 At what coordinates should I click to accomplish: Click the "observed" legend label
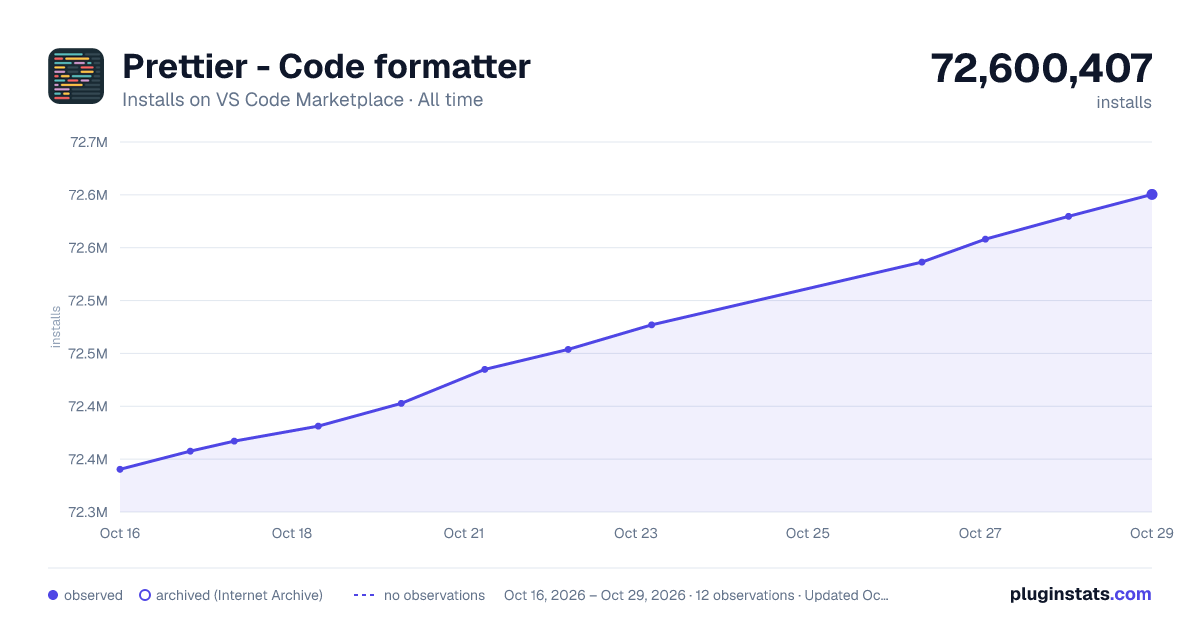pyautogui.click(x=93, y=595)
